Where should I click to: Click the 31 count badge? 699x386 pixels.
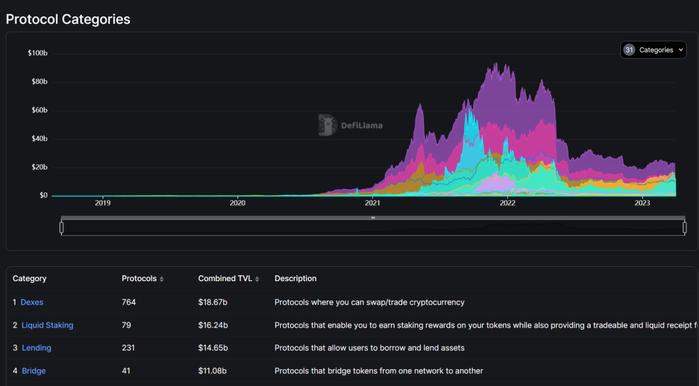point(629,50)
